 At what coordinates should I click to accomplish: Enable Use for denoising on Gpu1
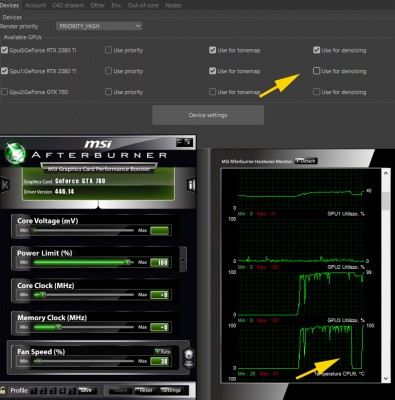click(317, 71)
